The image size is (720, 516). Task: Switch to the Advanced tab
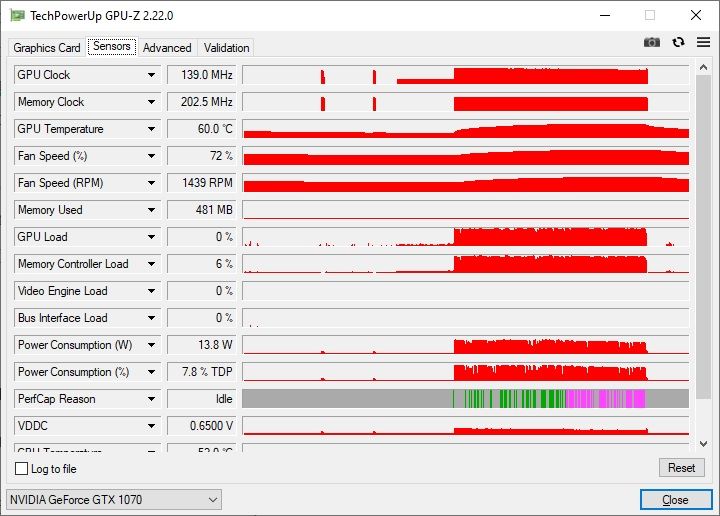point(167,48)
